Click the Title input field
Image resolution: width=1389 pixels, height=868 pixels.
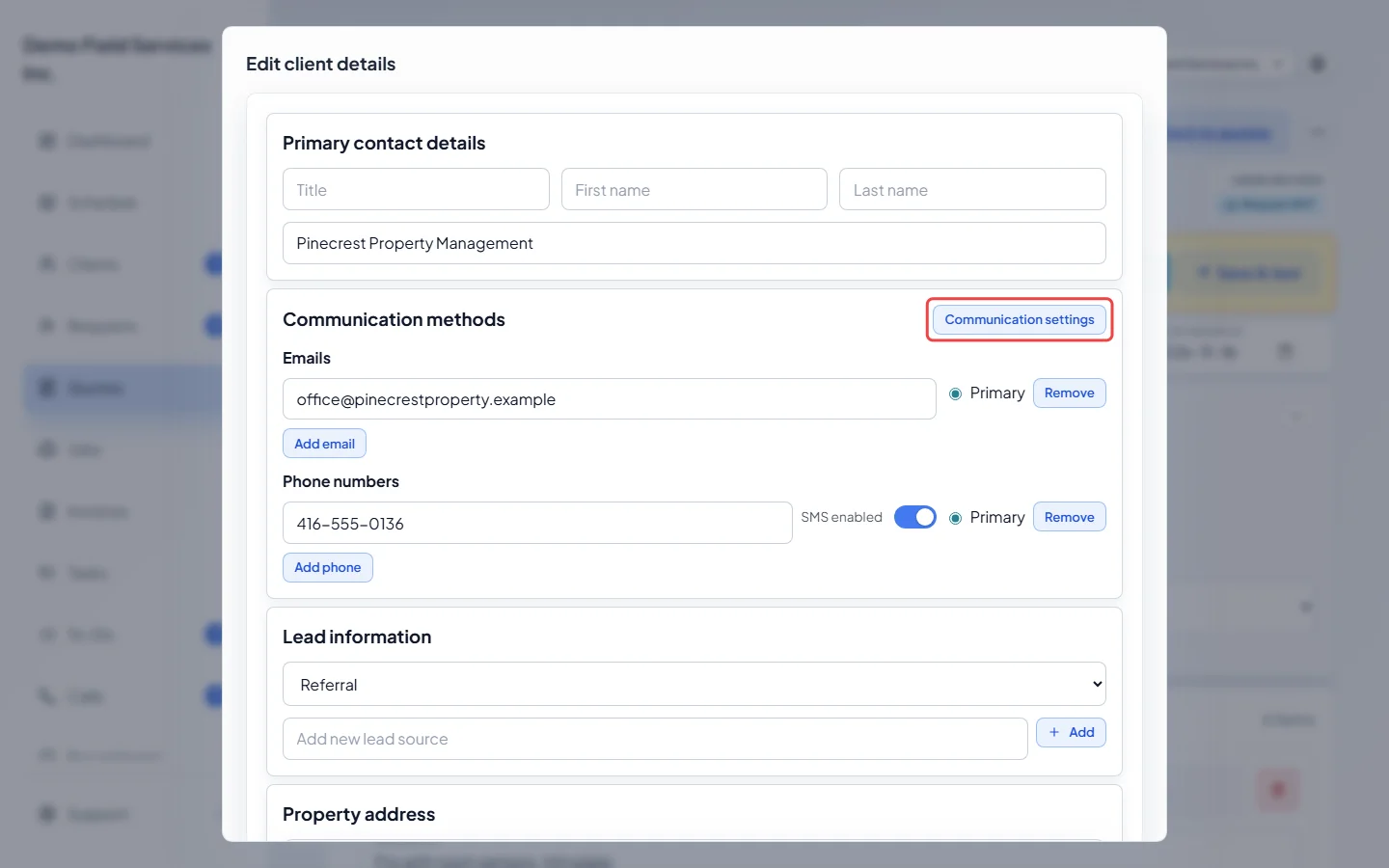416,189
